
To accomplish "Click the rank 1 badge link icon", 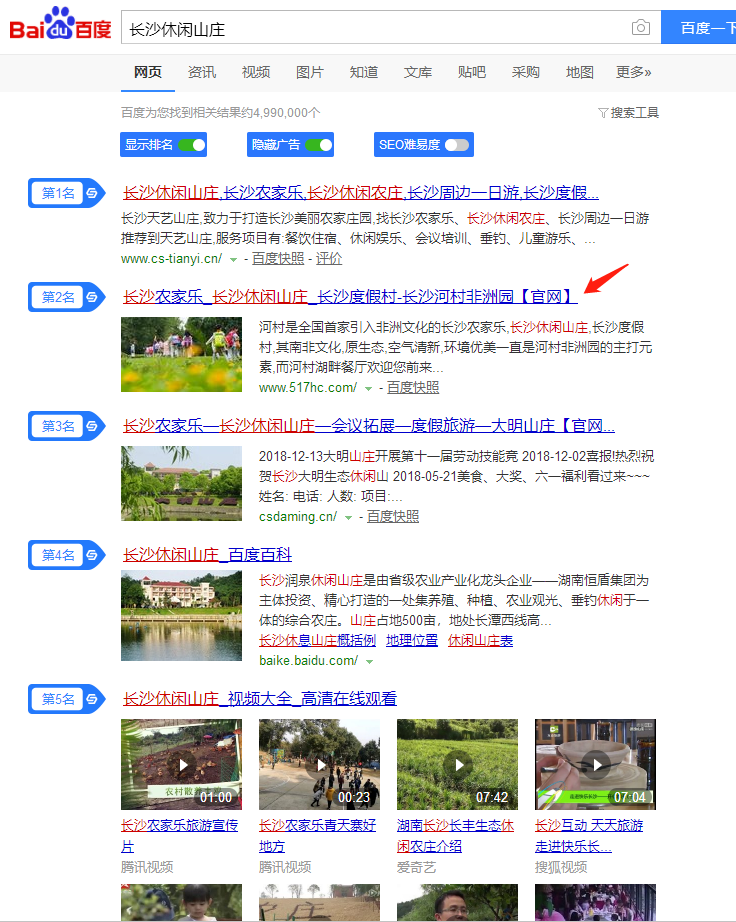I will [92, 193].
